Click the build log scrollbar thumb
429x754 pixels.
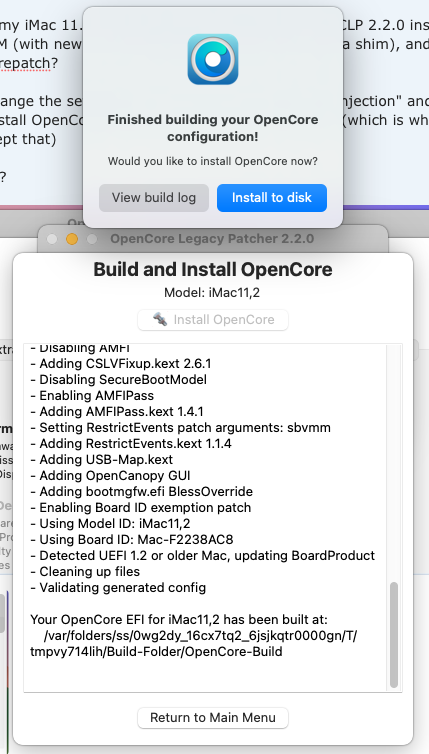(x=393, y=635)
